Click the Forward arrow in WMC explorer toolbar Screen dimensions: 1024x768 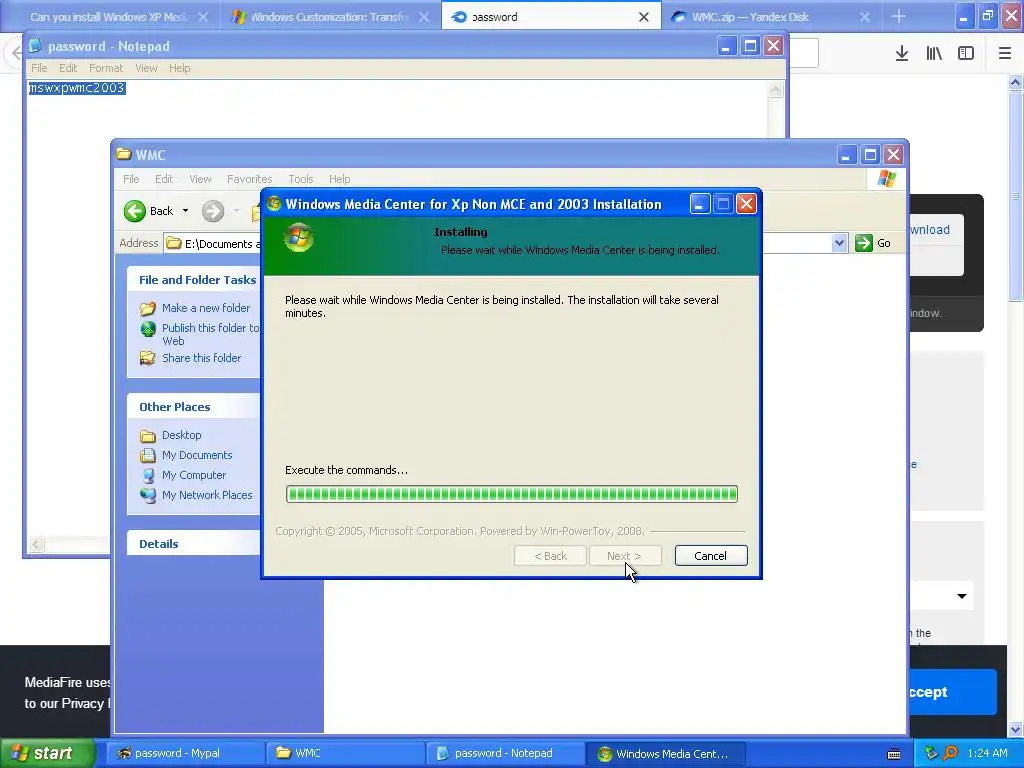[213, 211]
